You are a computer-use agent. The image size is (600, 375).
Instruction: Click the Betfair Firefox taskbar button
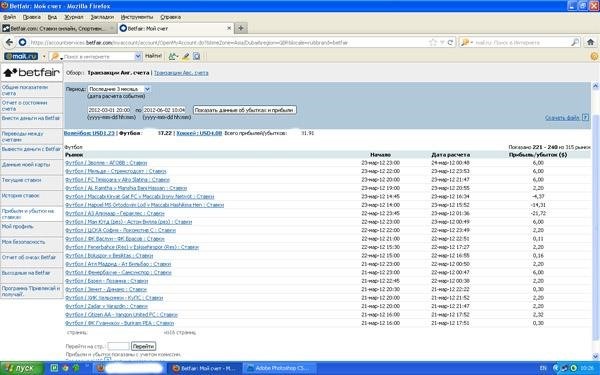[x=205, y=368]
